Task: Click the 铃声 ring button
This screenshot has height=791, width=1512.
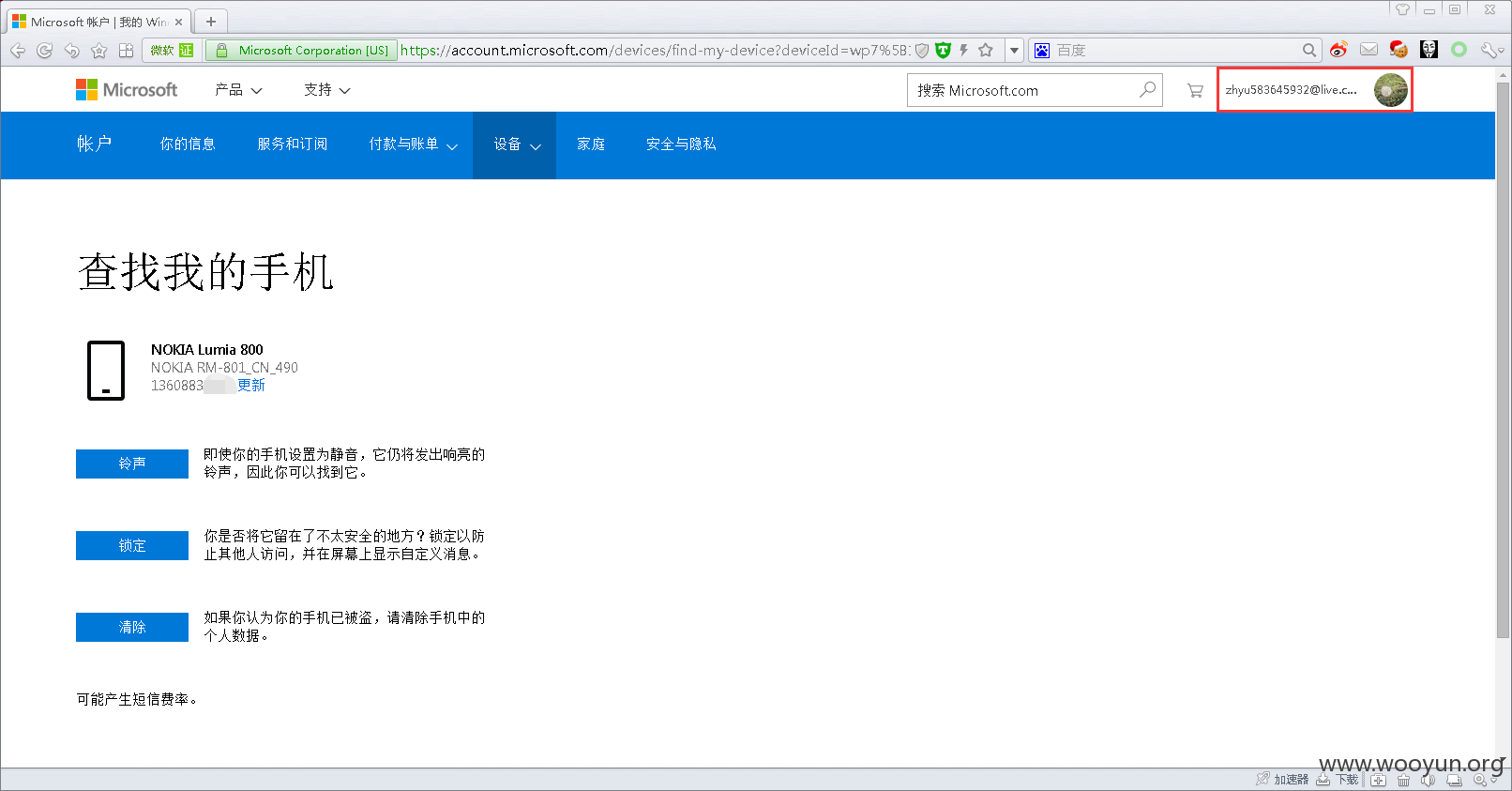Action: coord(132,464)
